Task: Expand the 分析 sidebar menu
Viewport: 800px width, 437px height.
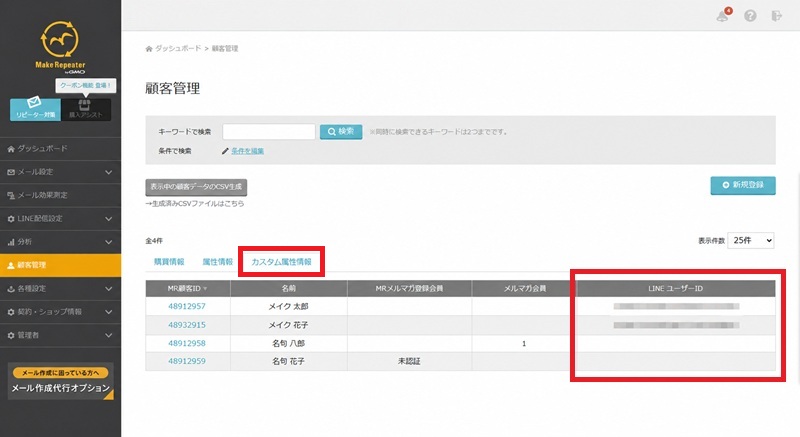Action: point(60,242)
